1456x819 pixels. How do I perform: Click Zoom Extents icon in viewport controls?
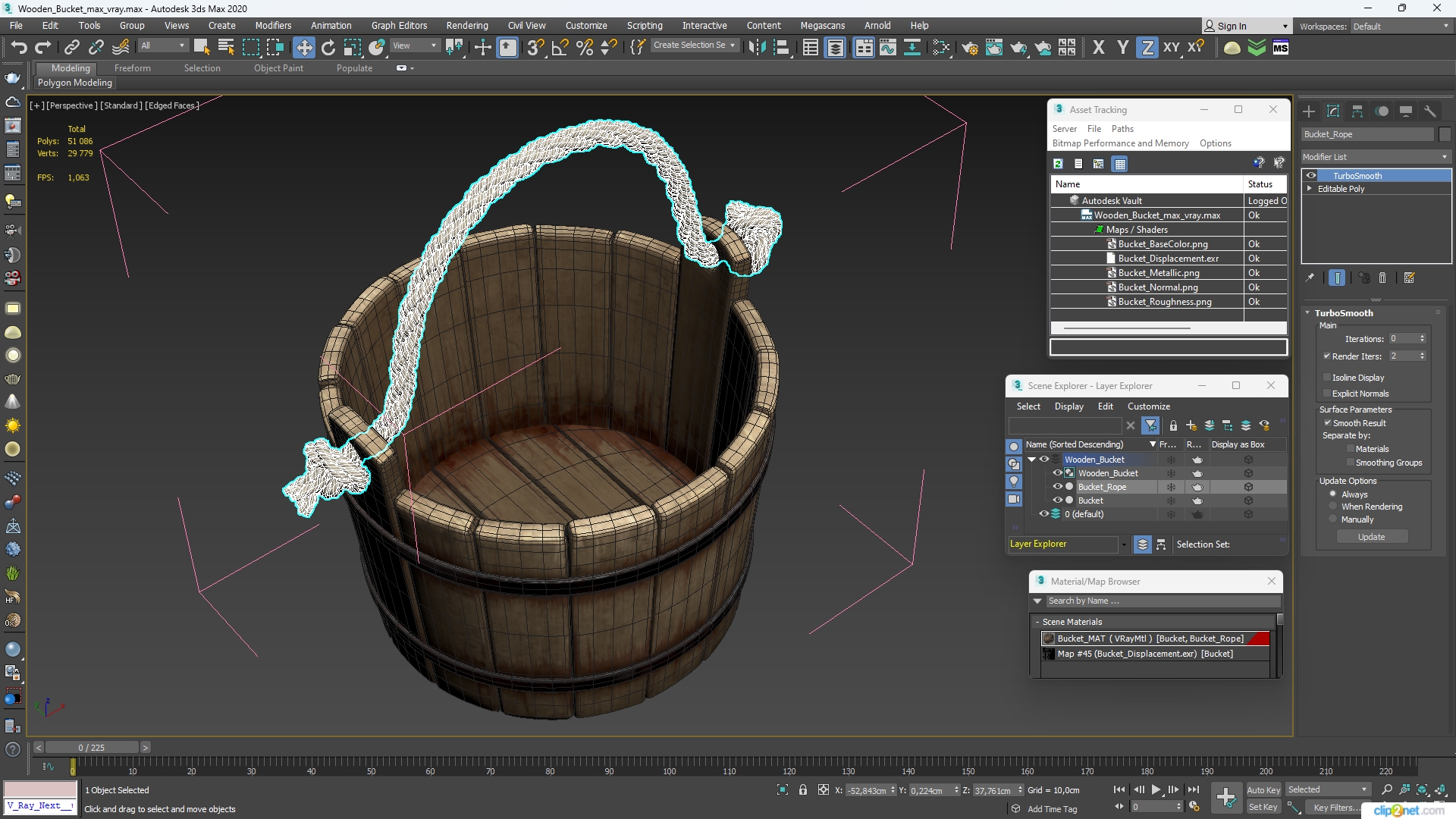[x=1423, y=790]
